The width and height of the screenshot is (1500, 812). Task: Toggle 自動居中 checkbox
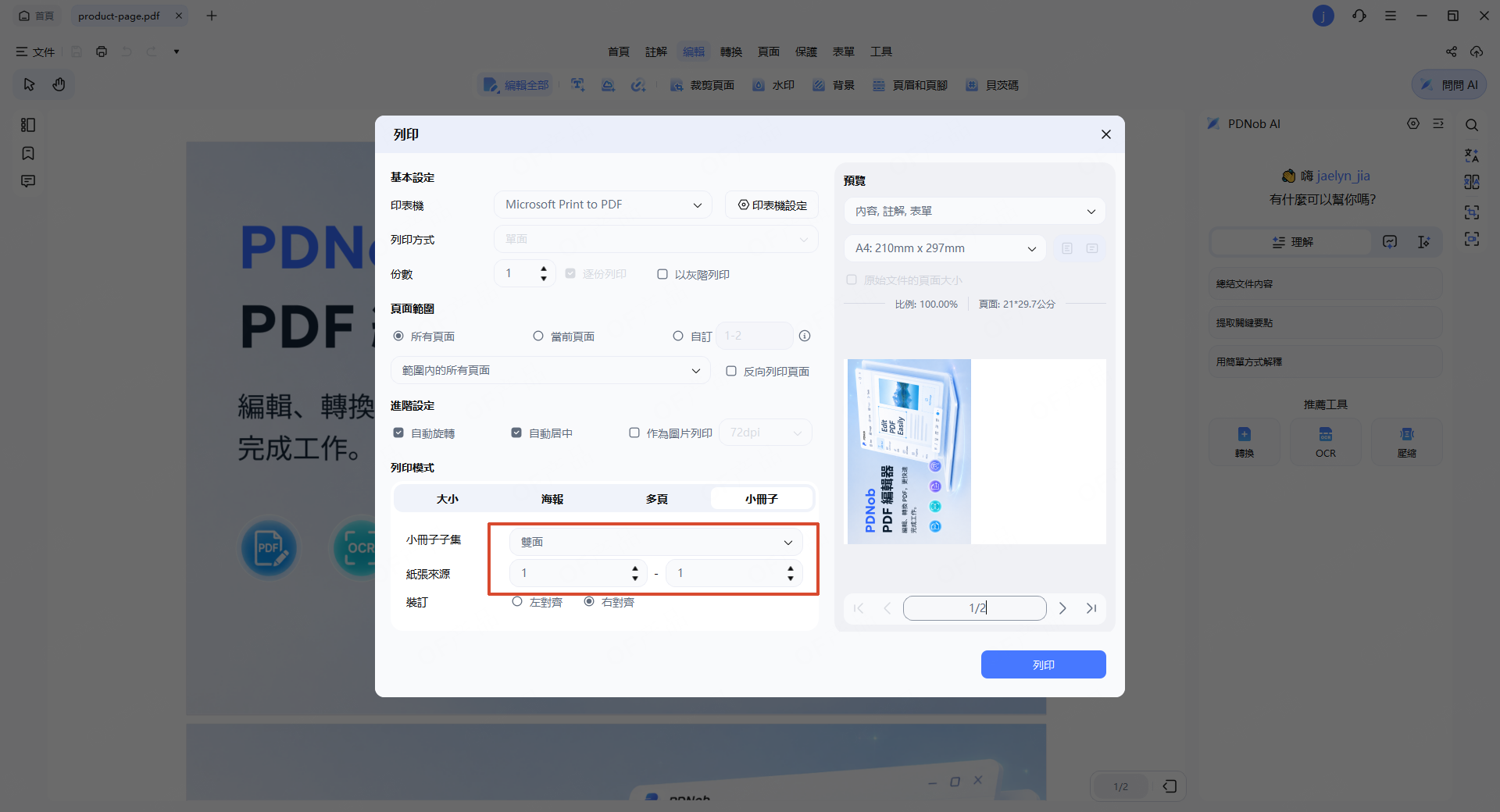pyautogui.click(x=516, y=433)
